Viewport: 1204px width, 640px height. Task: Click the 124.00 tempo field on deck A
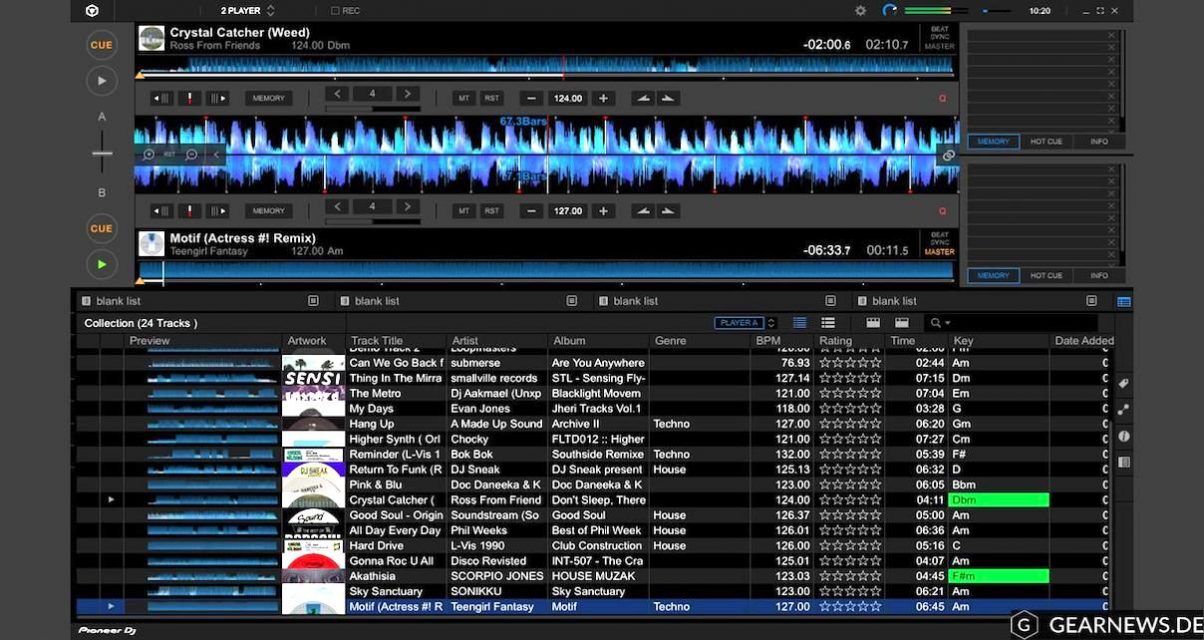pos(568,98)
